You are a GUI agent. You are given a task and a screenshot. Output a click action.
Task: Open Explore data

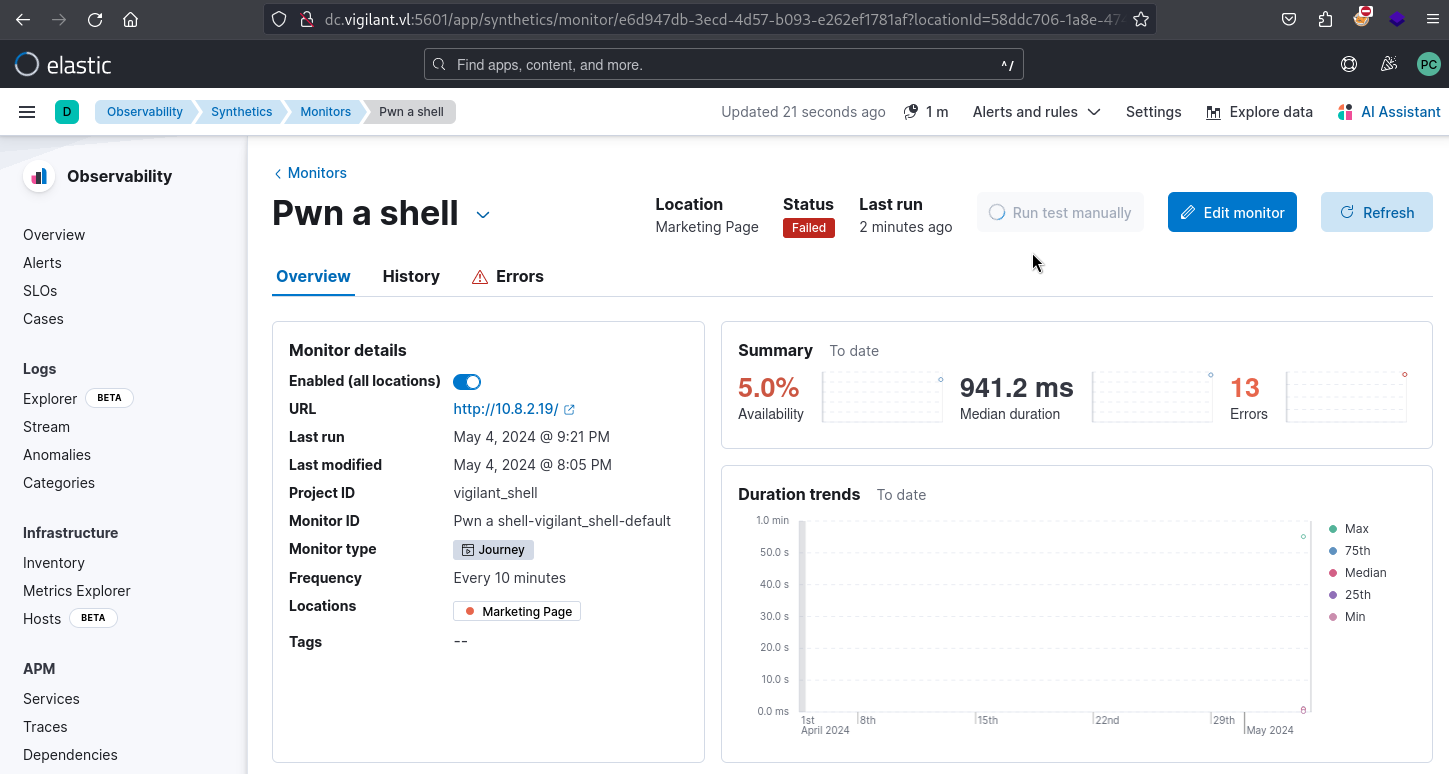(1259, 112)
